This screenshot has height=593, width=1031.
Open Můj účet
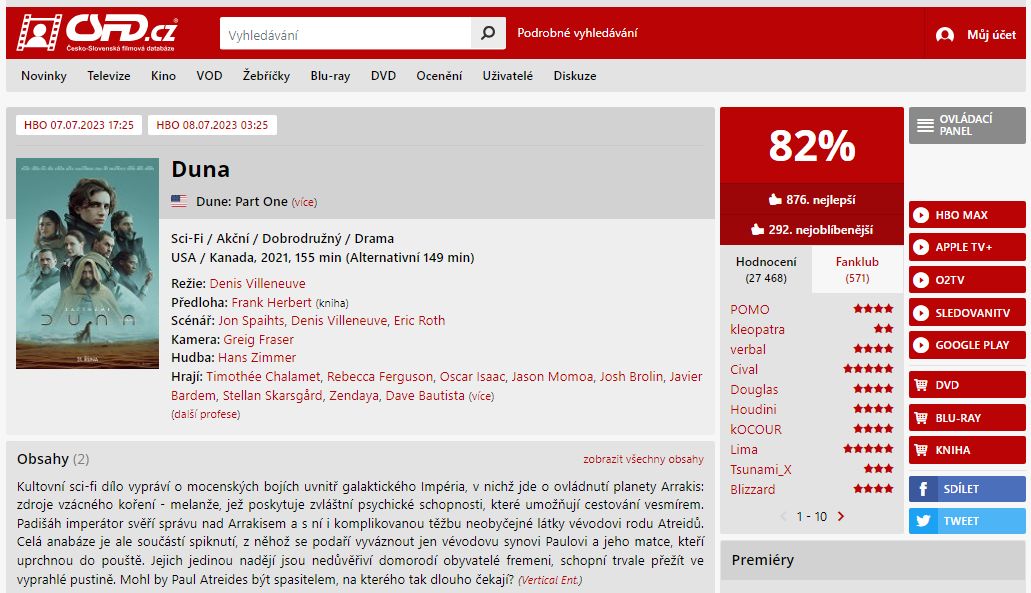991,35
